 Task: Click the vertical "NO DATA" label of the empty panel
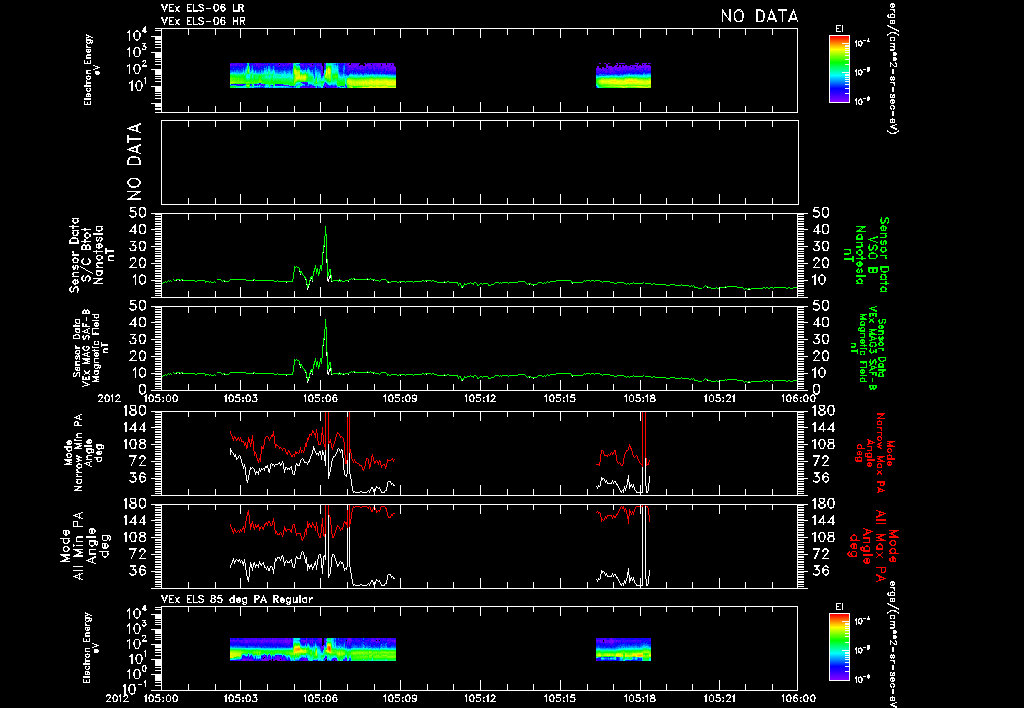pos(134,162)
